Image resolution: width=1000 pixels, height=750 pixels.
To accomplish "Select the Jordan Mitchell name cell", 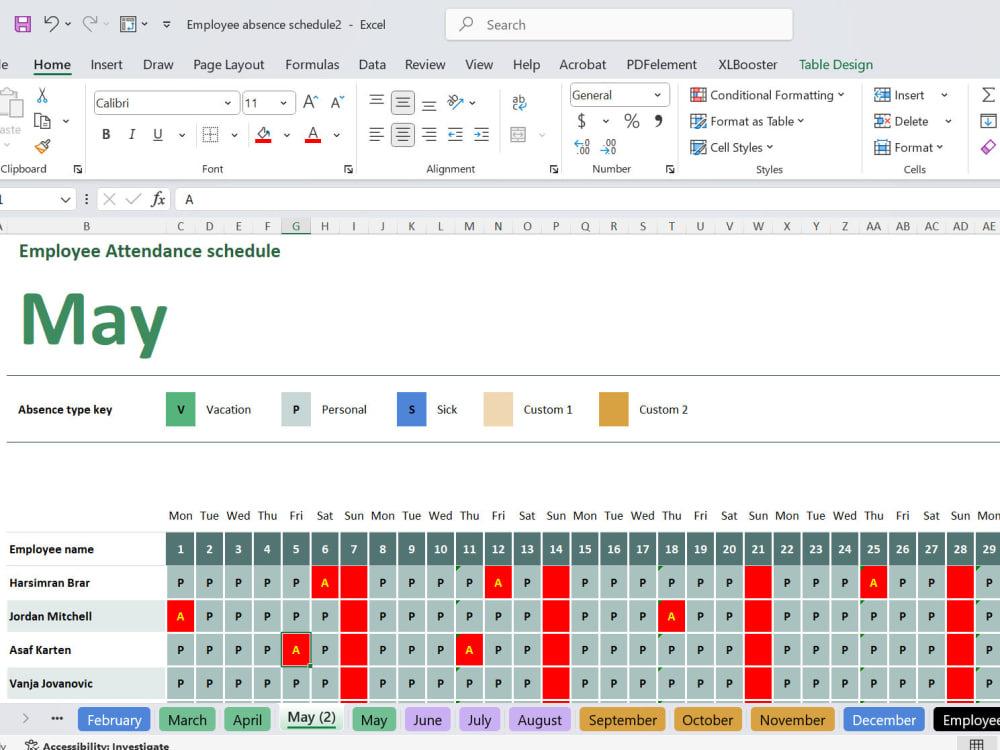I will pos(86,616).
